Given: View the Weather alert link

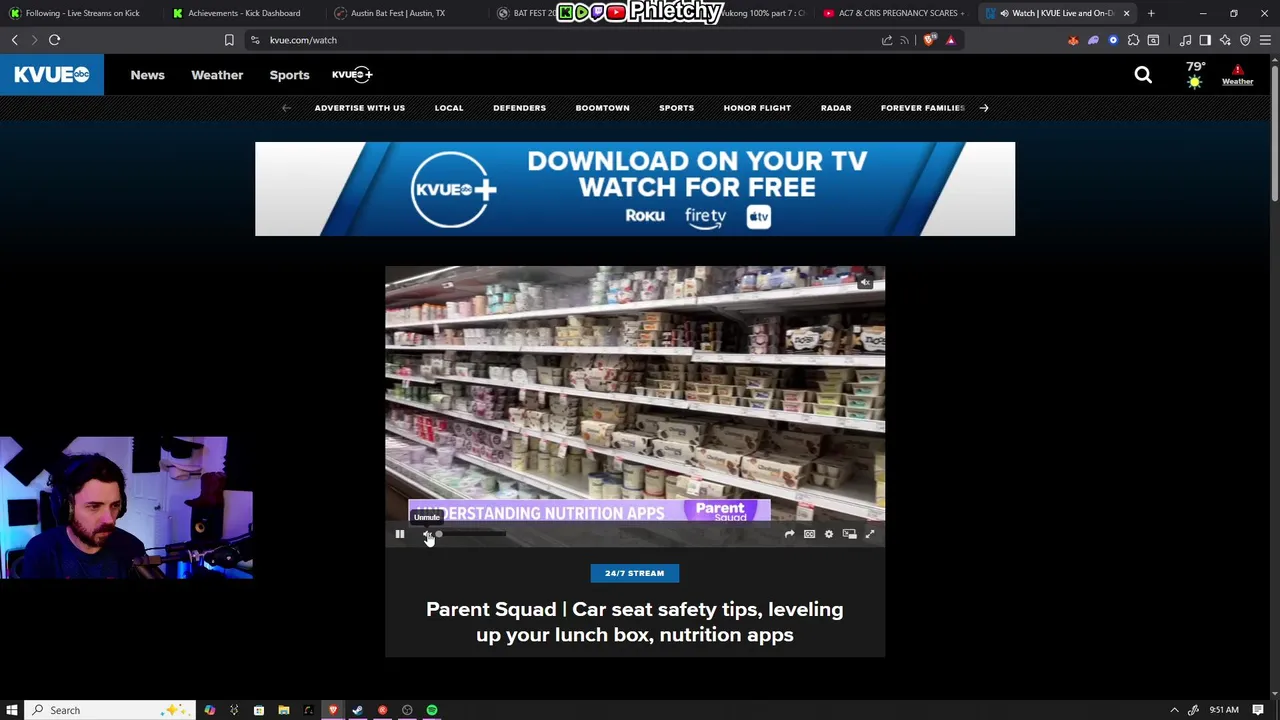Looking at the screenshot, I should (x=1237, y=75).
